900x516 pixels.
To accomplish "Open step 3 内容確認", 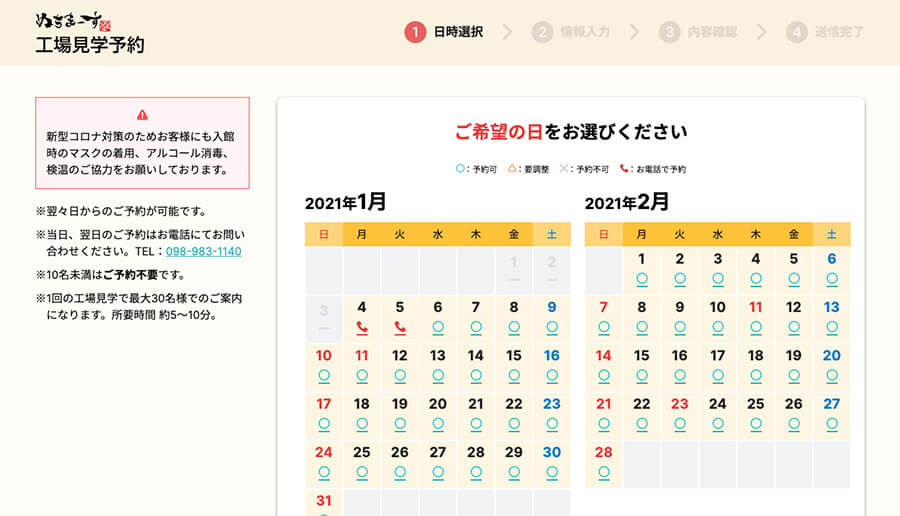I will tap(699, 32).
